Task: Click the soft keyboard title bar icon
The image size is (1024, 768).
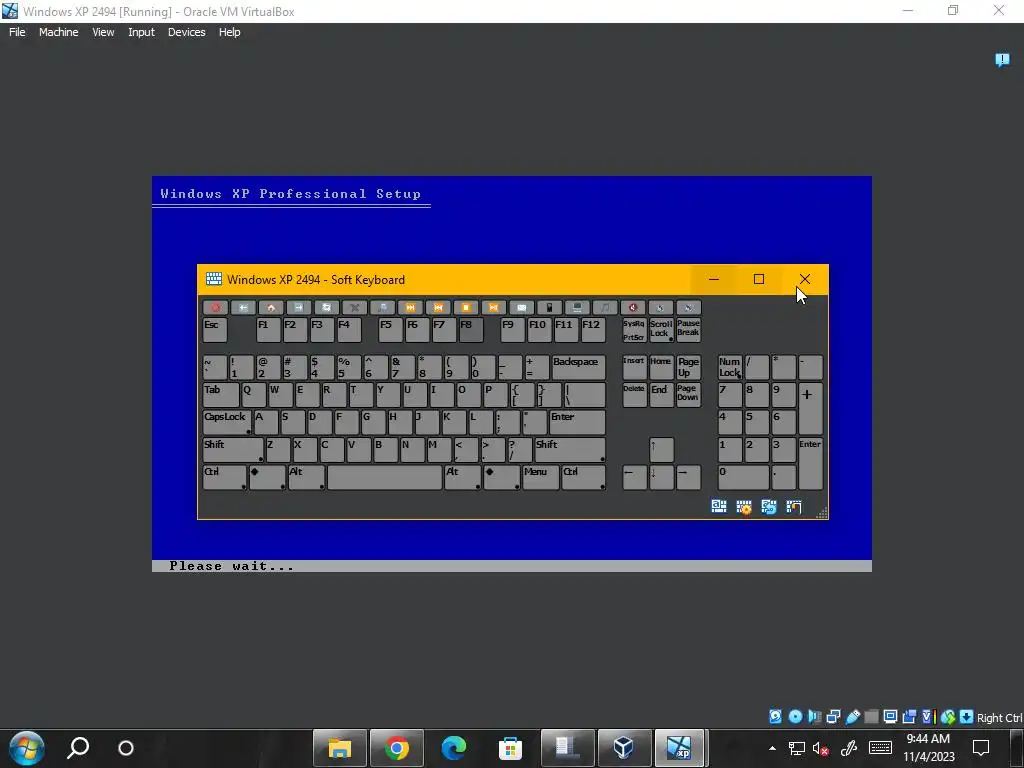Action: [x=214, y=280]
